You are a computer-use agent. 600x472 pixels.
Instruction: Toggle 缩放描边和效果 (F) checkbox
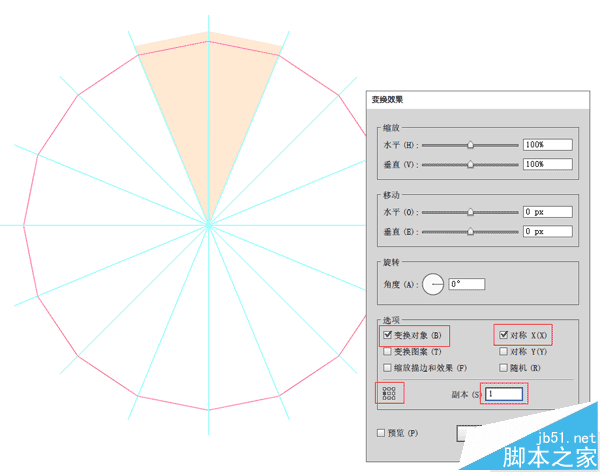388,368
